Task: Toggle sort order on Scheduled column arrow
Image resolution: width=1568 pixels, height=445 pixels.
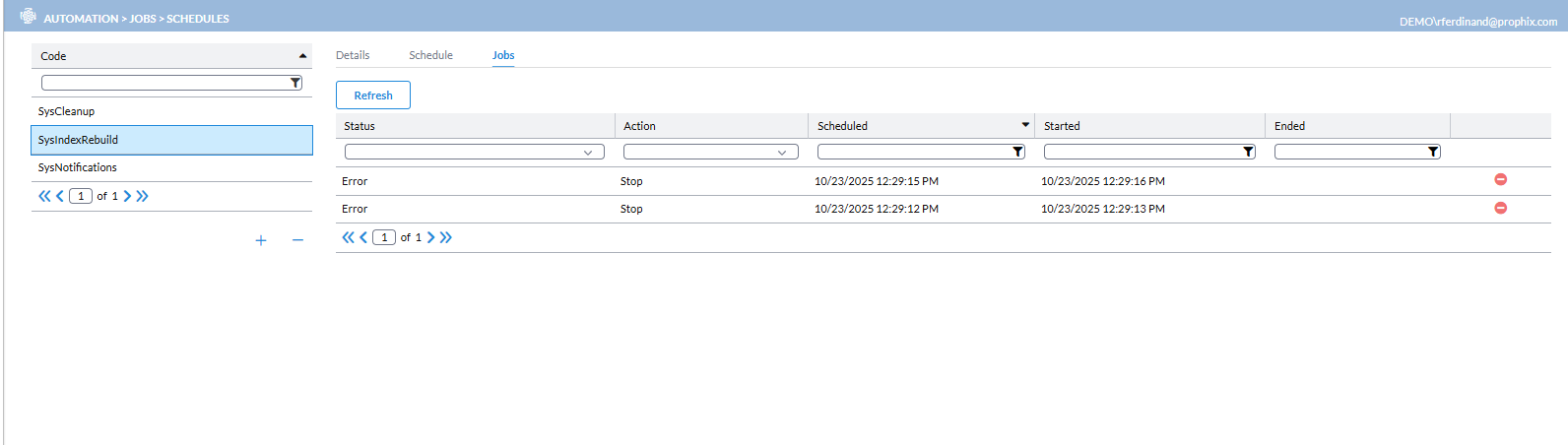Action: 1024,125
